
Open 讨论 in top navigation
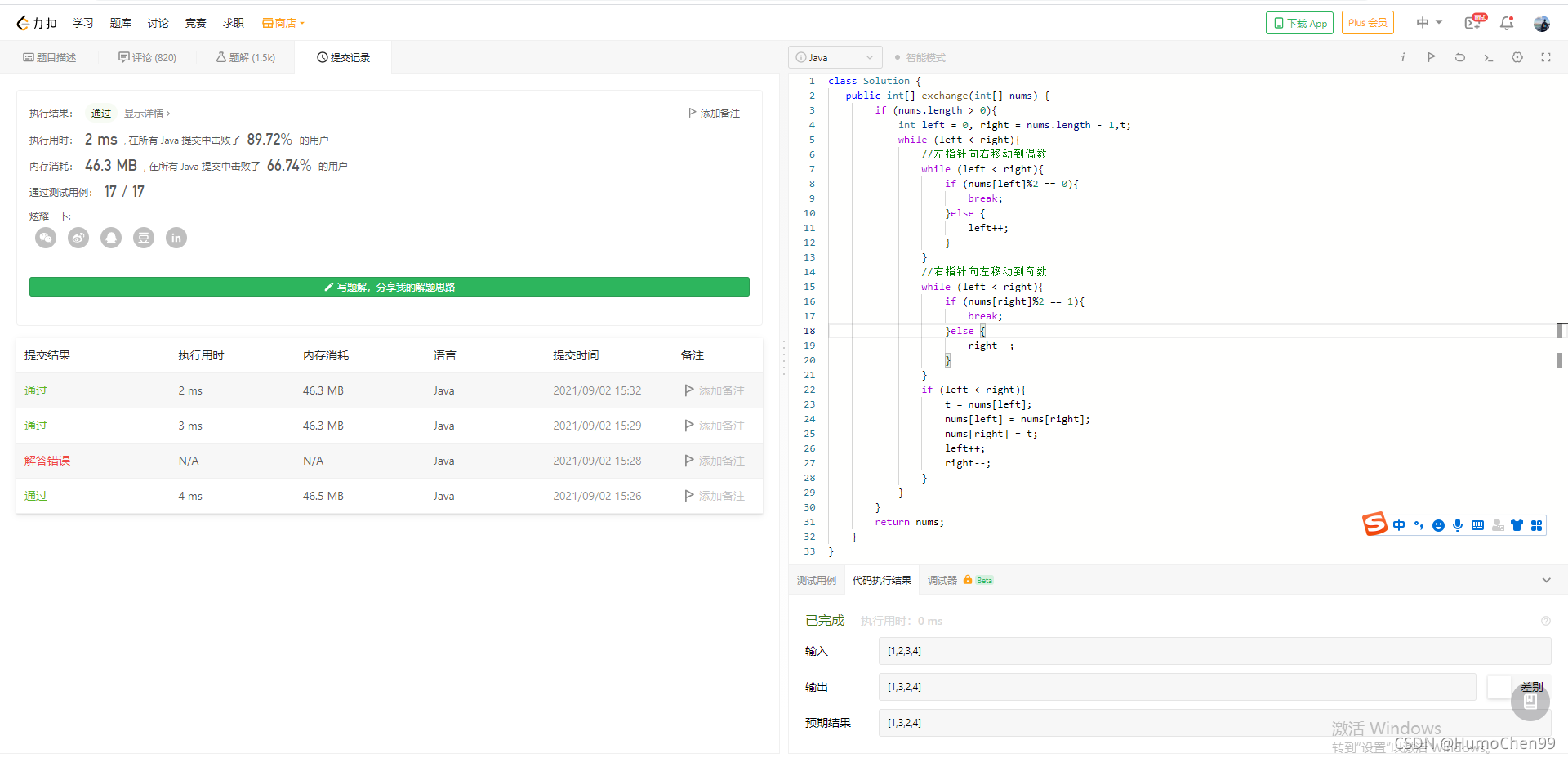tap(158, 23)
